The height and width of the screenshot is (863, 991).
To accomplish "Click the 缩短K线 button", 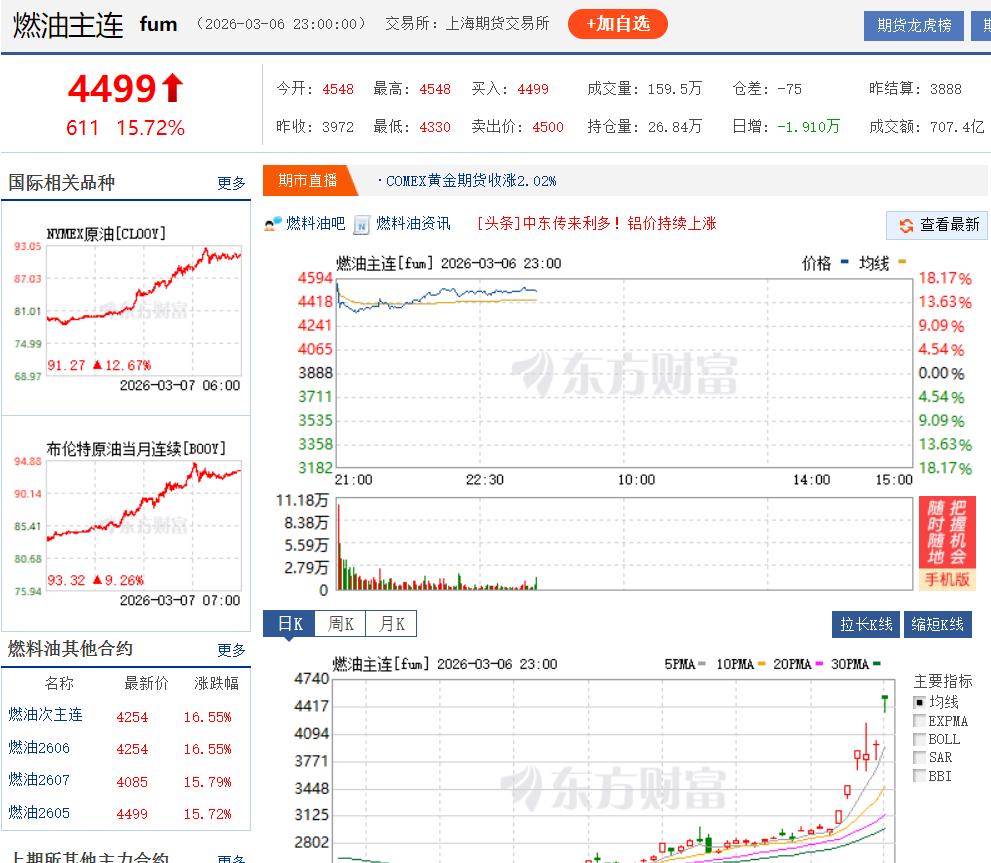I will click(937, 625).
